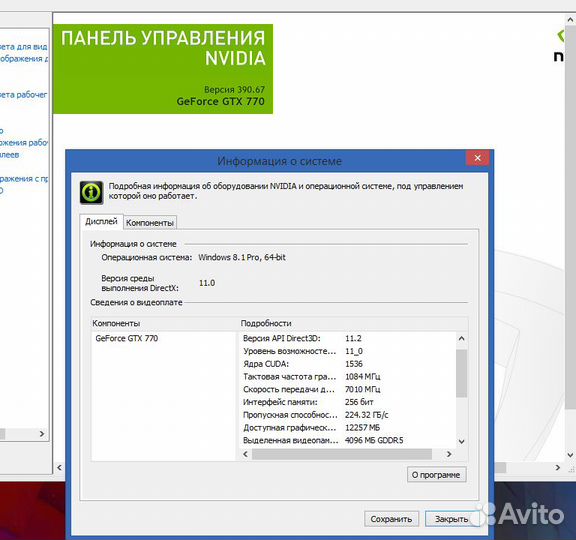Screen dimensions: 576x540
Task: Select the Выделенная видеопамять row
Action: [348, 440]
